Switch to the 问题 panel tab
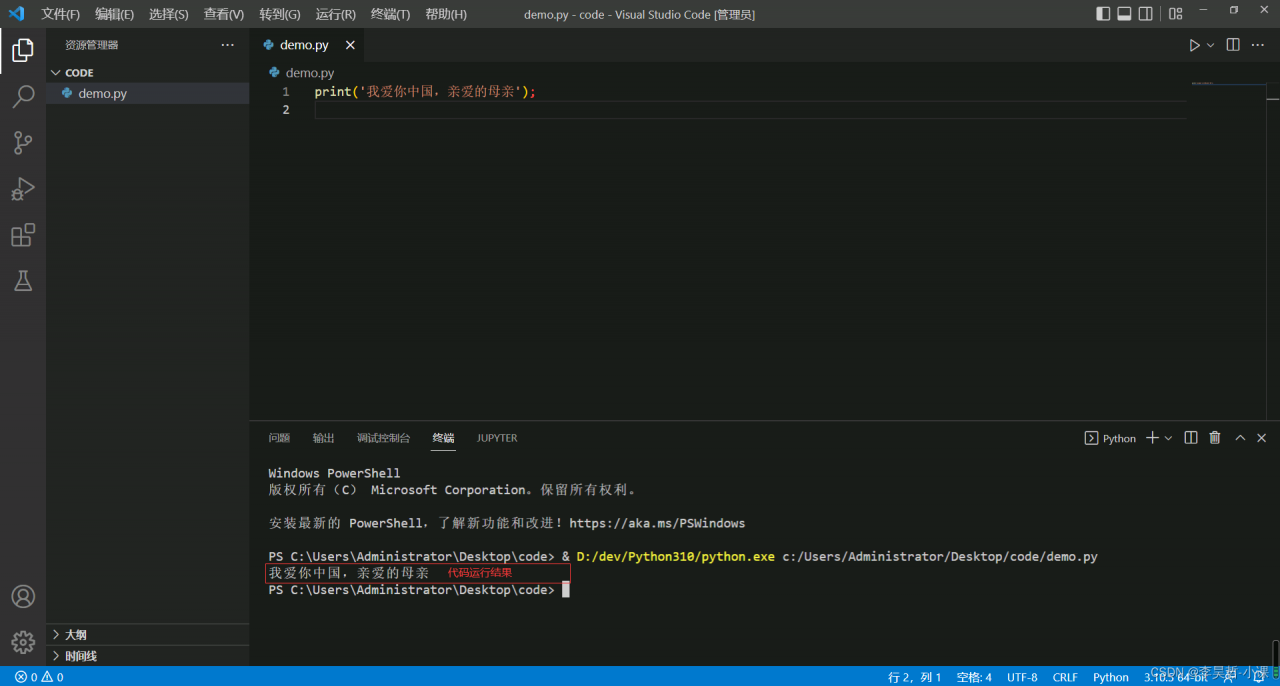1280x686 pixels. [x=279, y=438]
